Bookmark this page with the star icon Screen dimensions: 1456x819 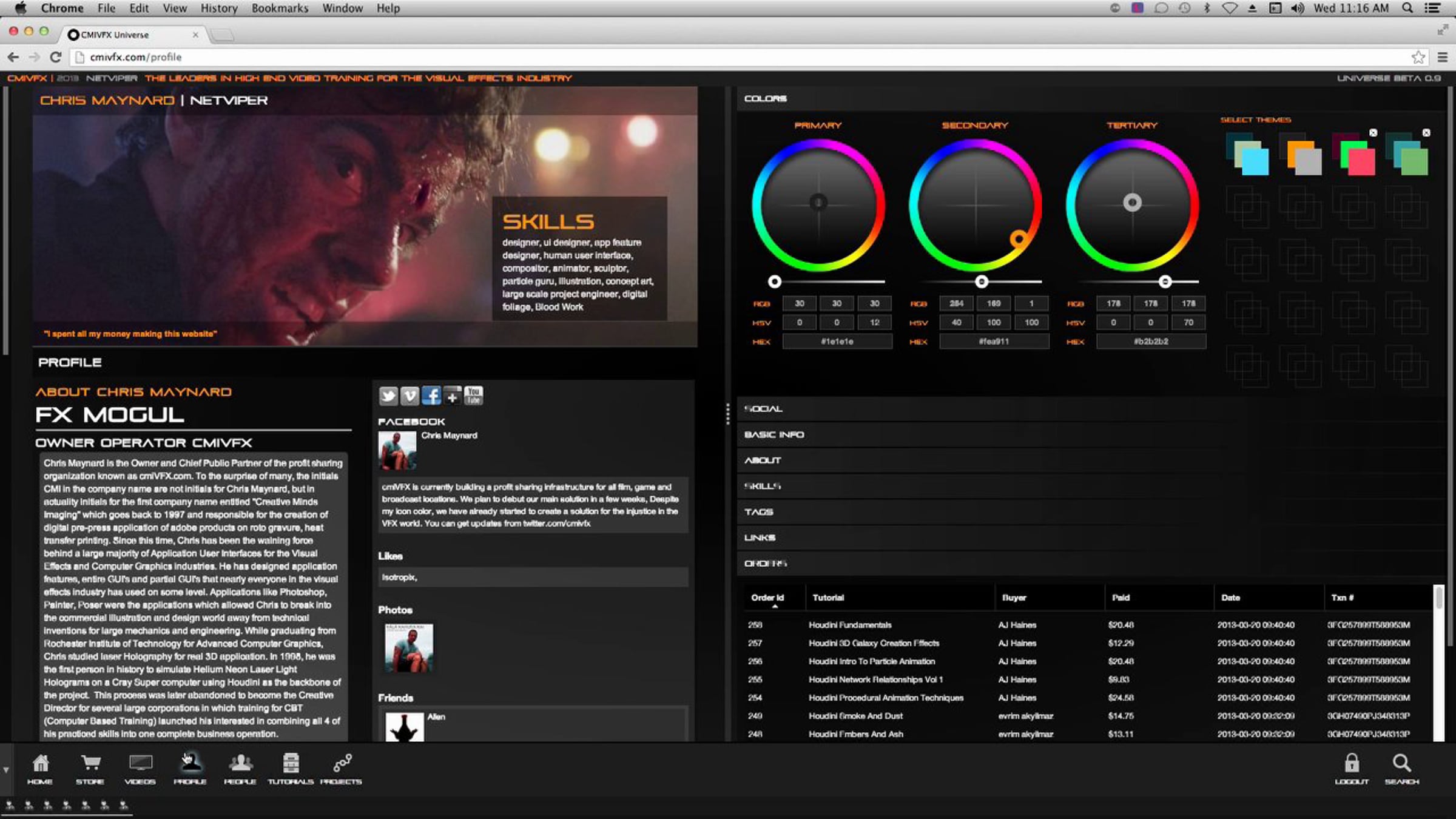coord(1418,57)
